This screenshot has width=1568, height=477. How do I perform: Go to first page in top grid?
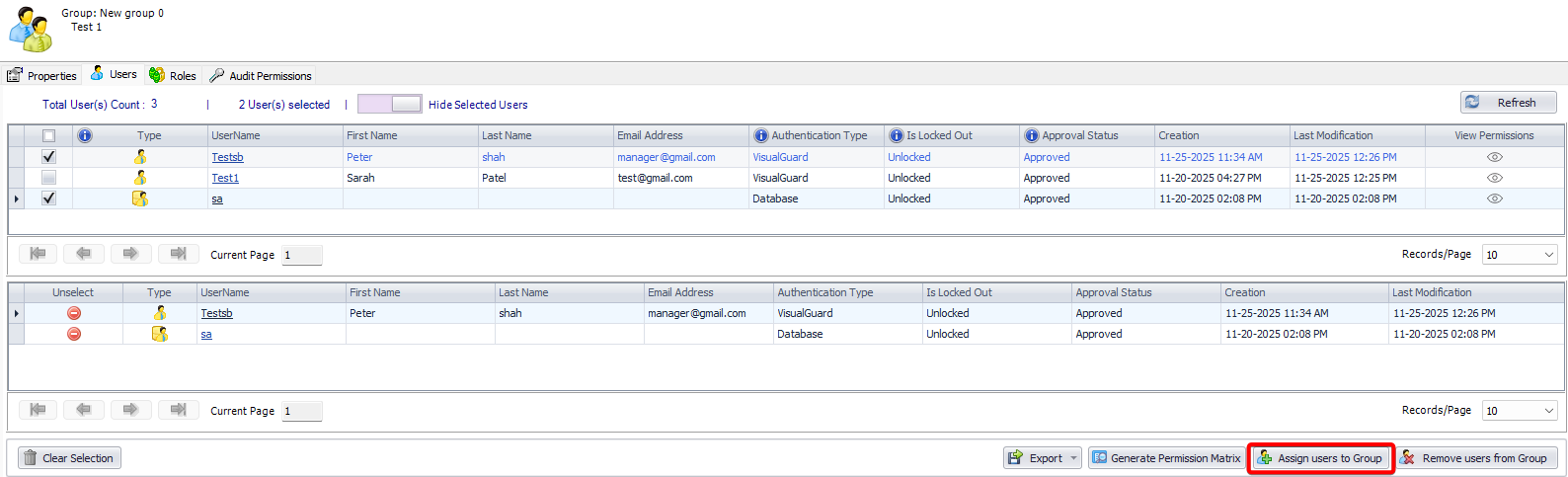click(x=38, y=254)
